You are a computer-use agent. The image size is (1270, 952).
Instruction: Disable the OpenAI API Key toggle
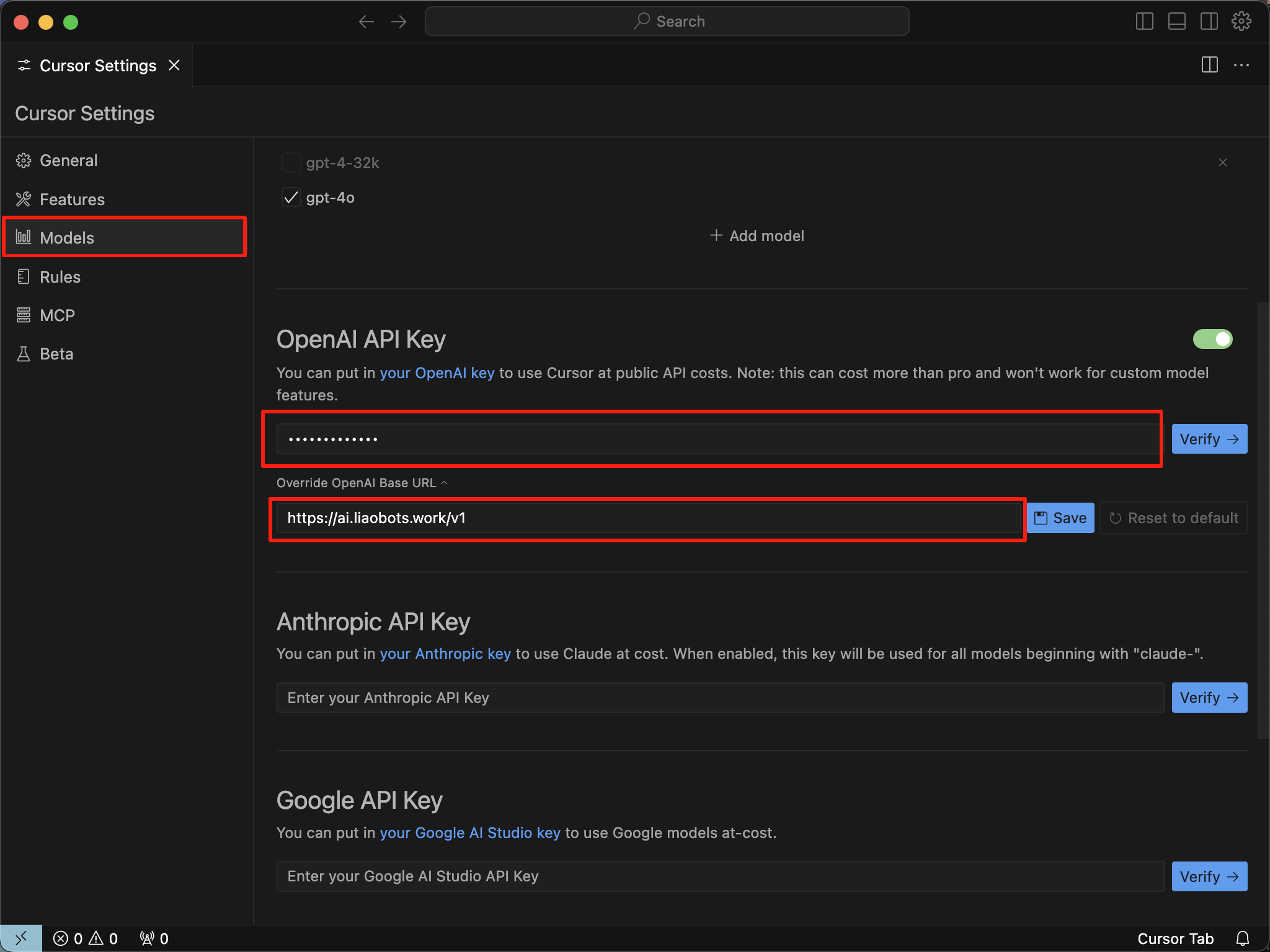(1212, 339)
